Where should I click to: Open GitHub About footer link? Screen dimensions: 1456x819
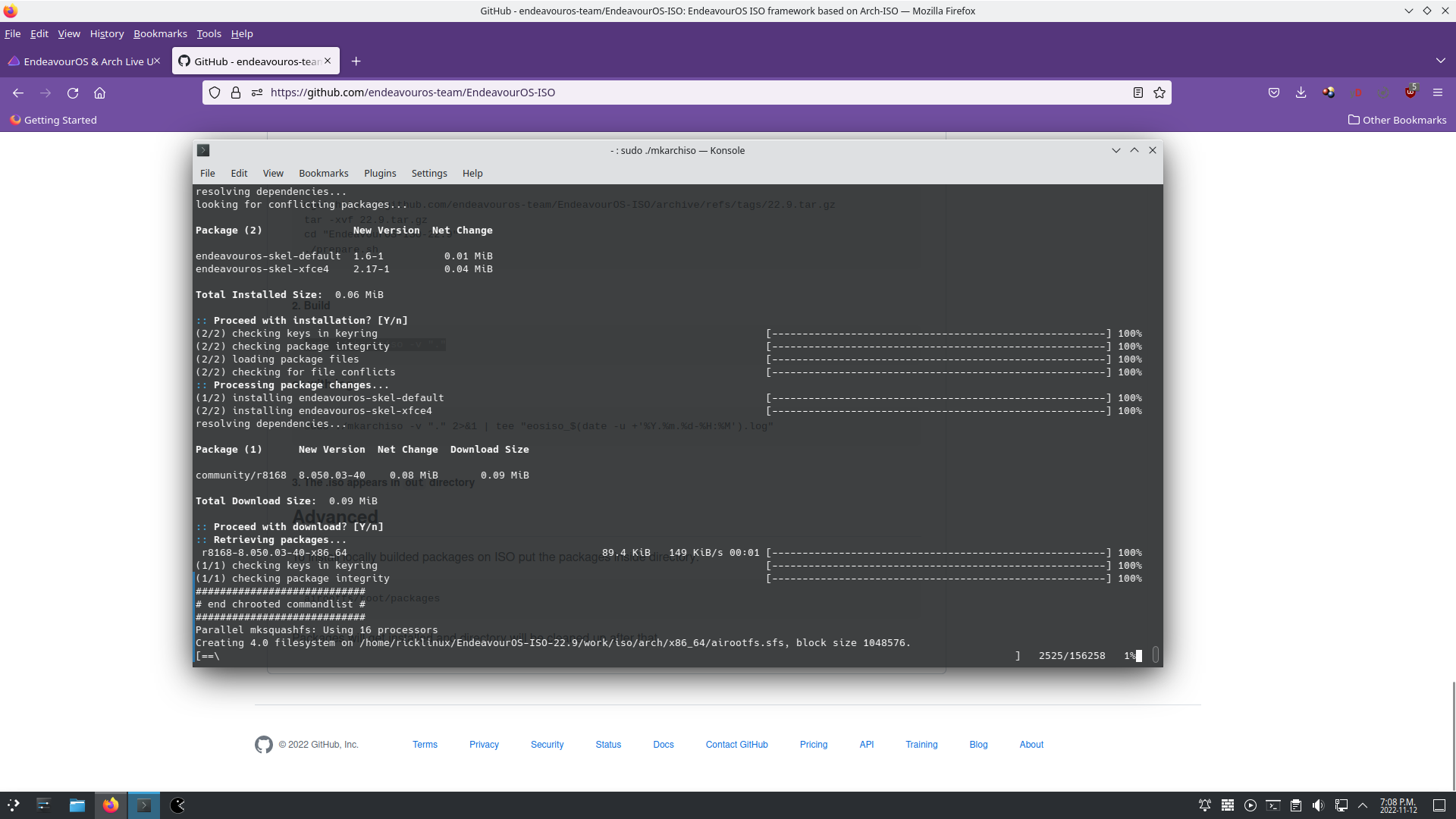click(1031, 745)
